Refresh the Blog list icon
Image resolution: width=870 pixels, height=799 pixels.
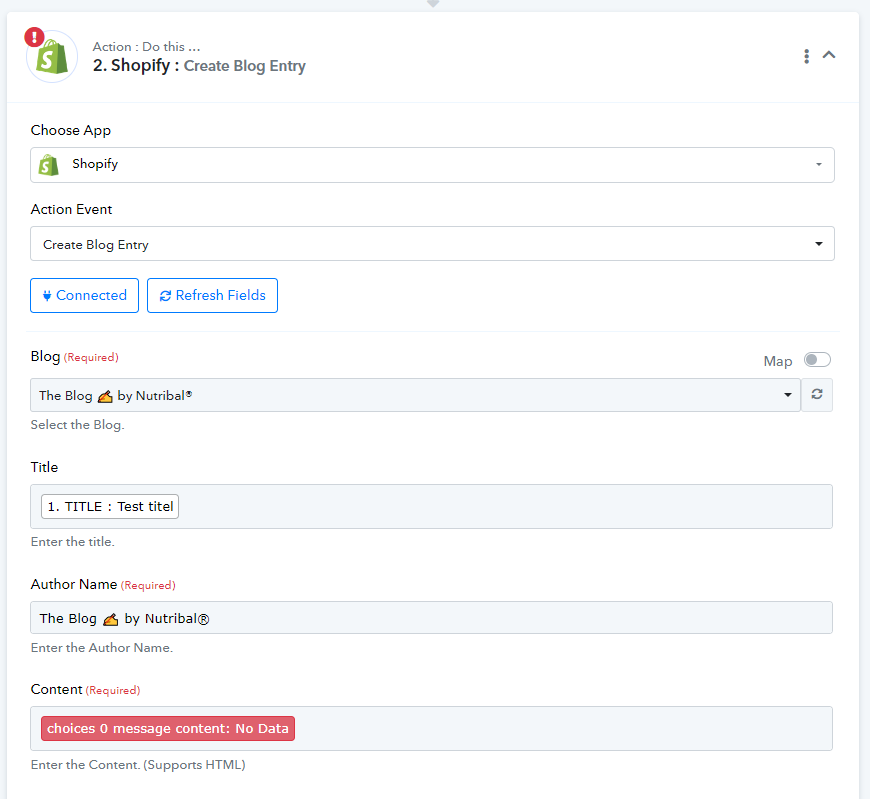tap(817, 395)
